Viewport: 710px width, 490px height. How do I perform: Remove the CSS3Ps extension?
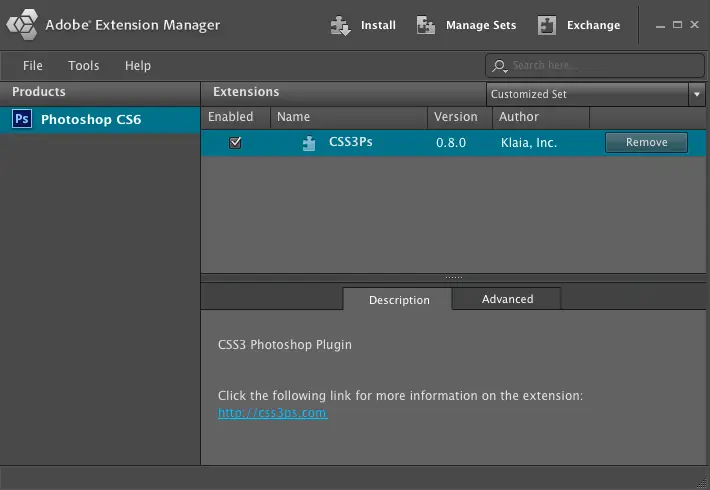[x=646, y=143]
